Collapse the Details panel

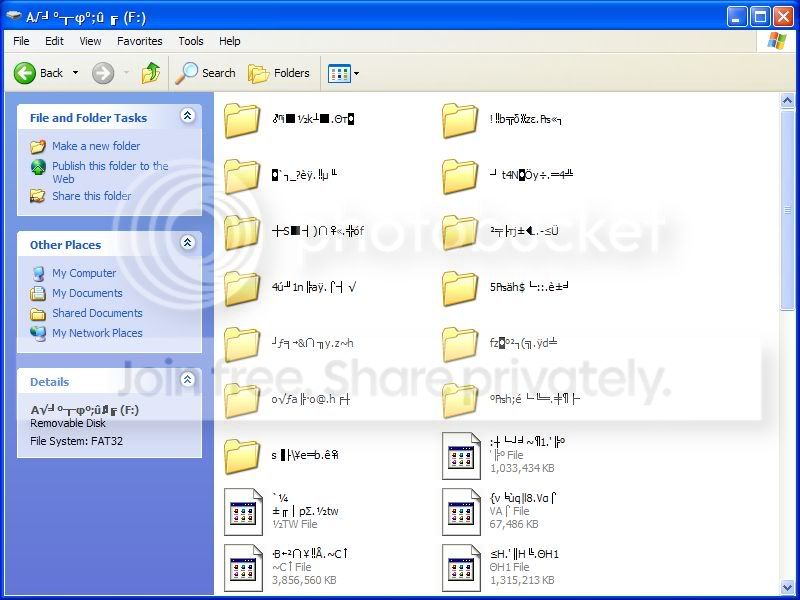[x=187, y=379]
